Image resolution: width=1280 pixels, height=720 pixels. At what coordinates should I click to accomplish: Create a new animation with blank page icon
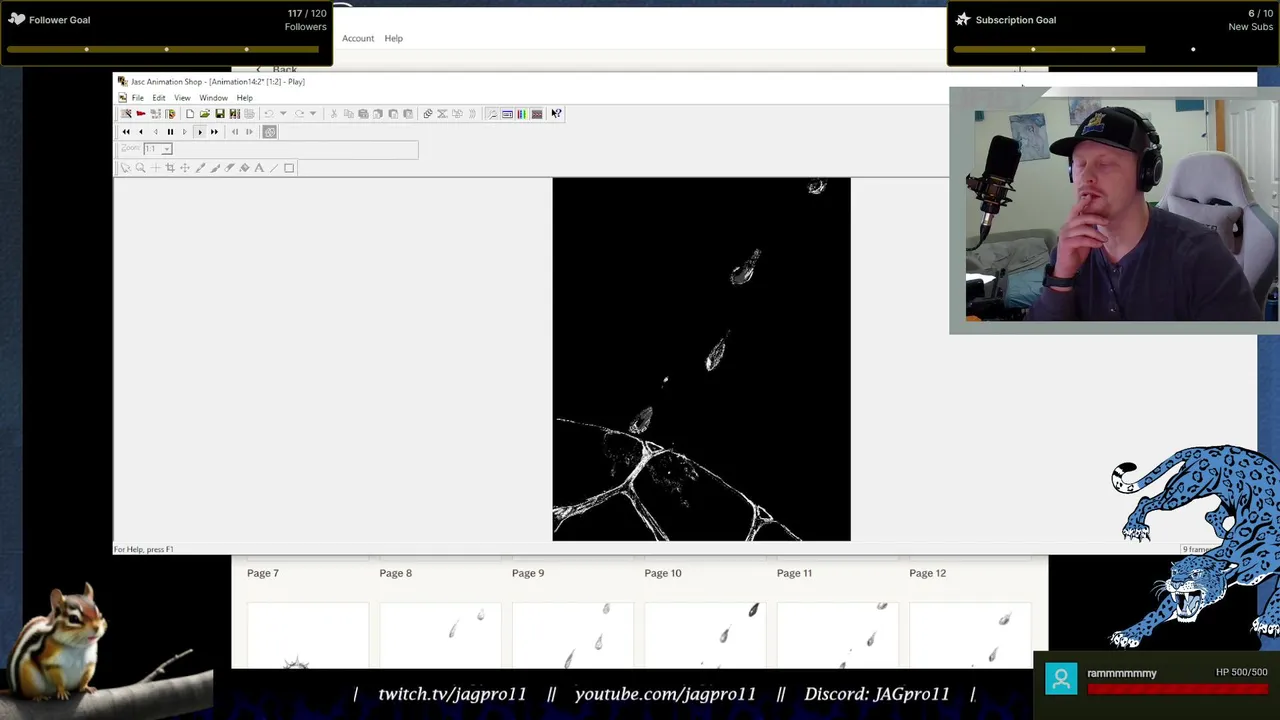pos(190,114)
